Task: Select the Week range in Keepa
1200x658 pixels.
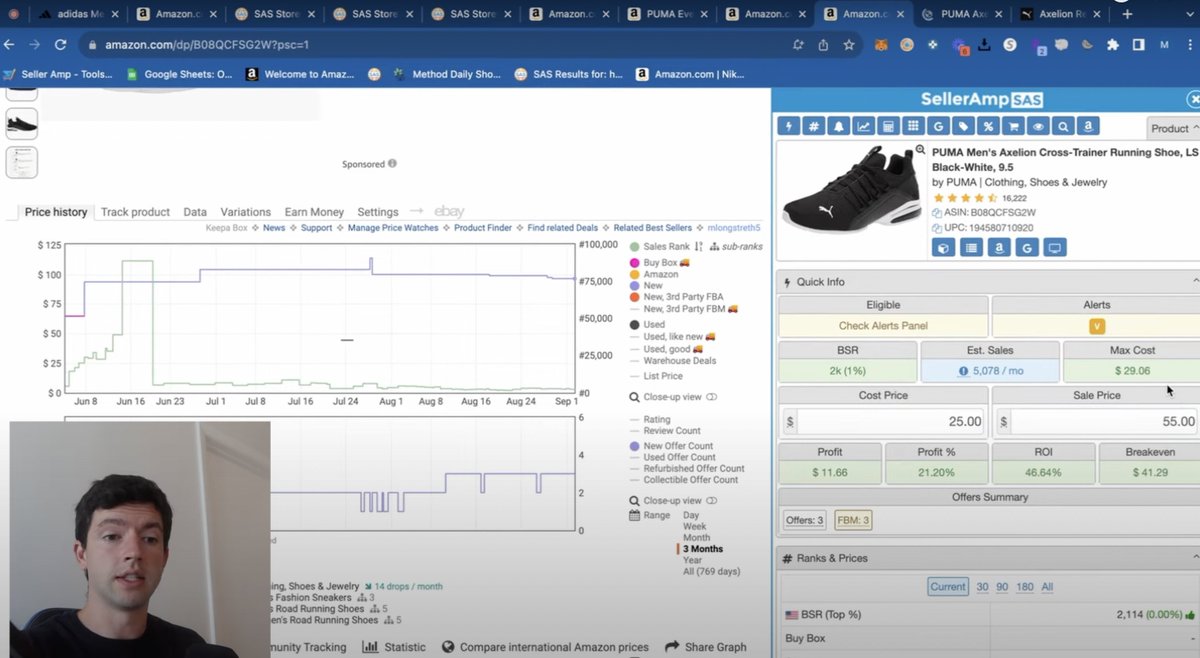Action: point(695,526)
